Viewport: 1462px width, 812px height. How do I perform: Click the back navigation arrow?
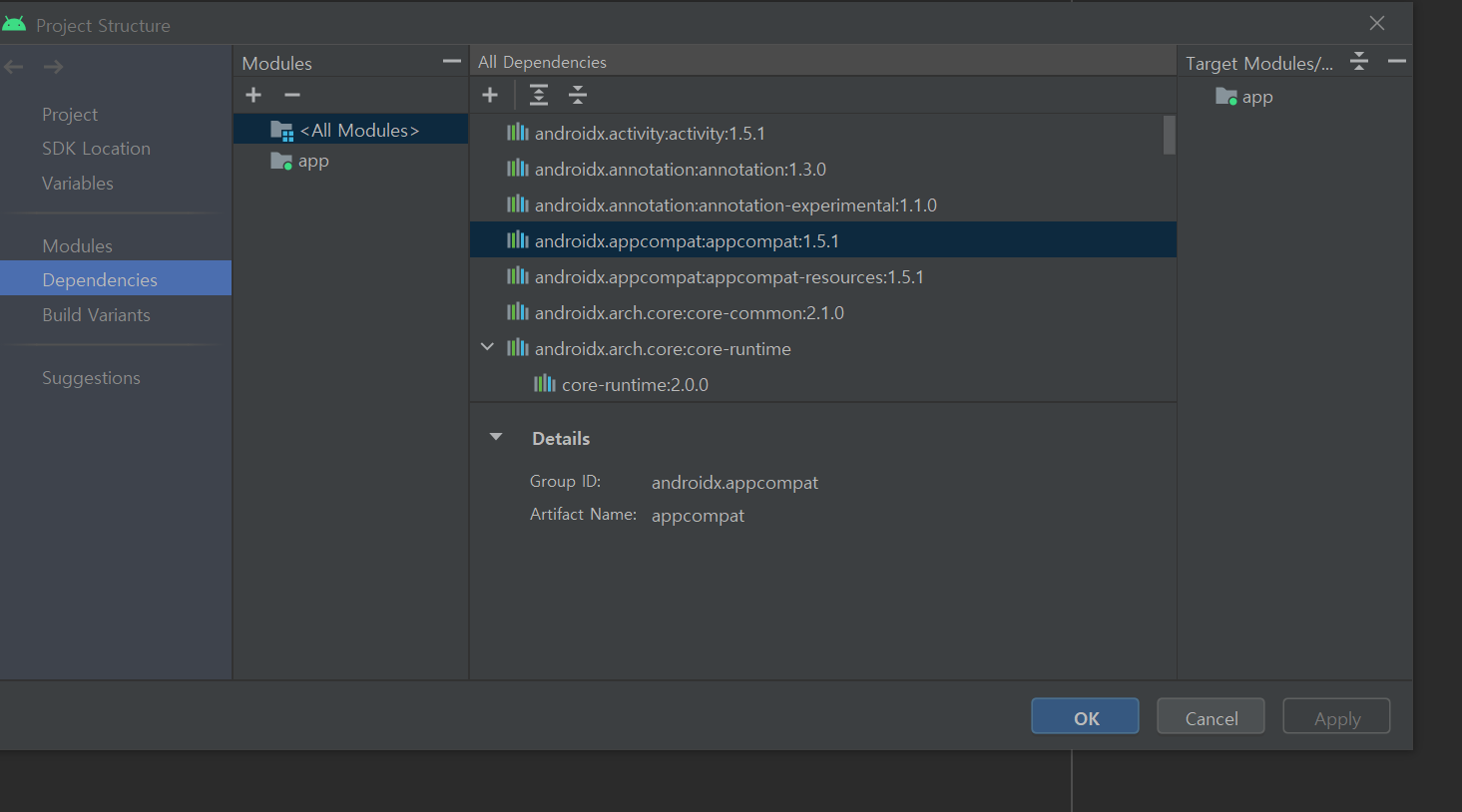pyautogui.click(x=14, y=67)
